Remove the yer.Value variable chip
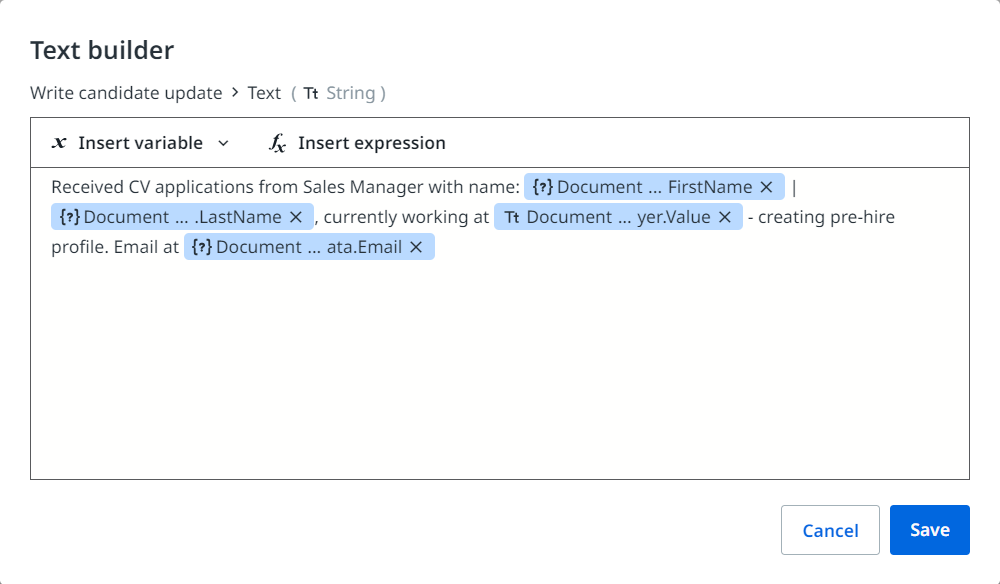 725,217
